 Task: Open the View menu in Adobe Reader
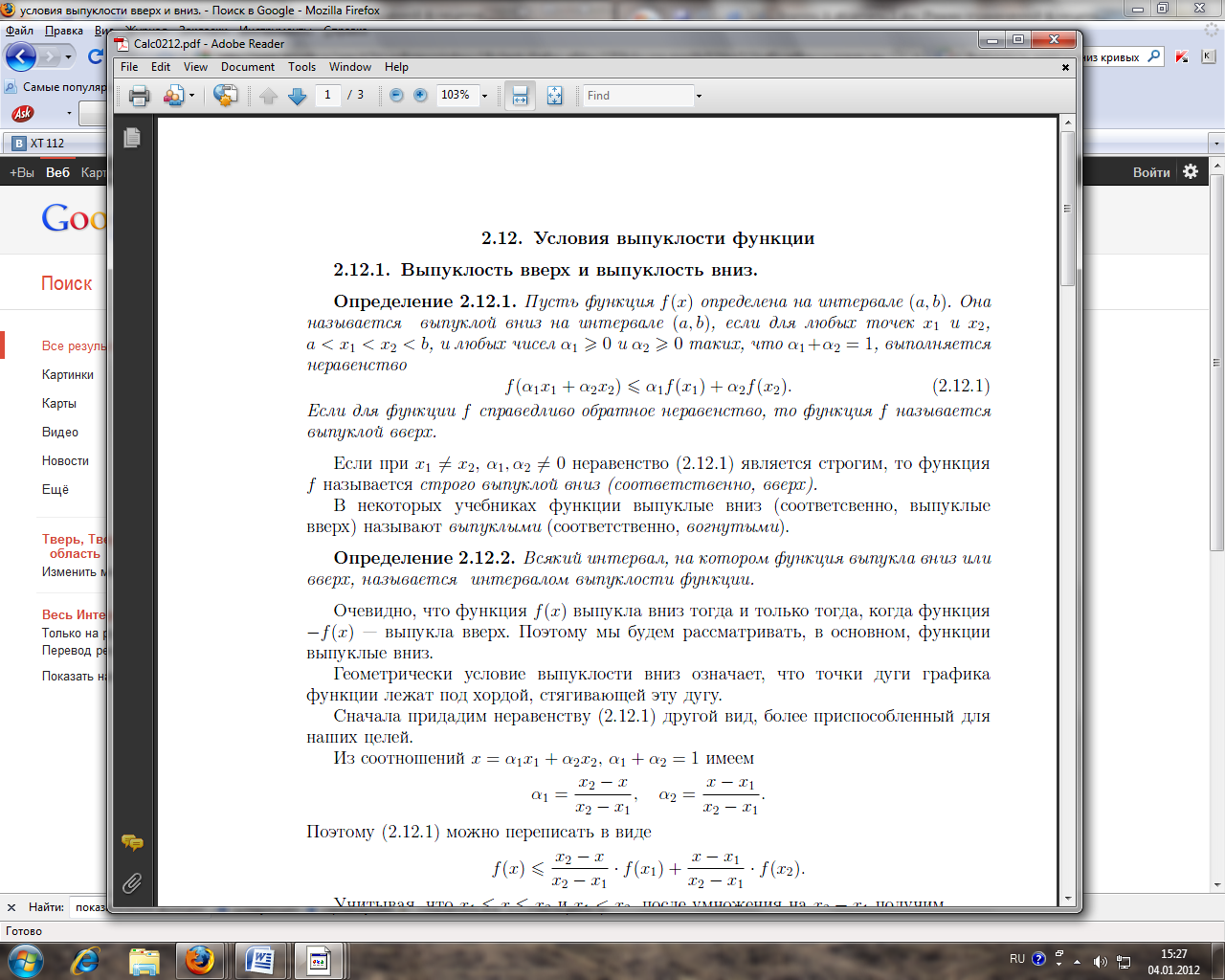(x=195, y=67)
